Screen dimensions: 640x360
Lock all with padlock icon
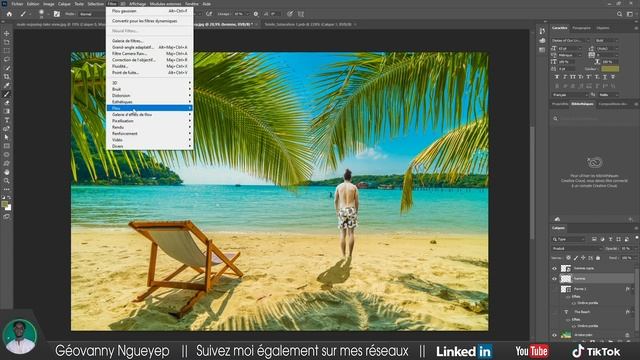598,258
